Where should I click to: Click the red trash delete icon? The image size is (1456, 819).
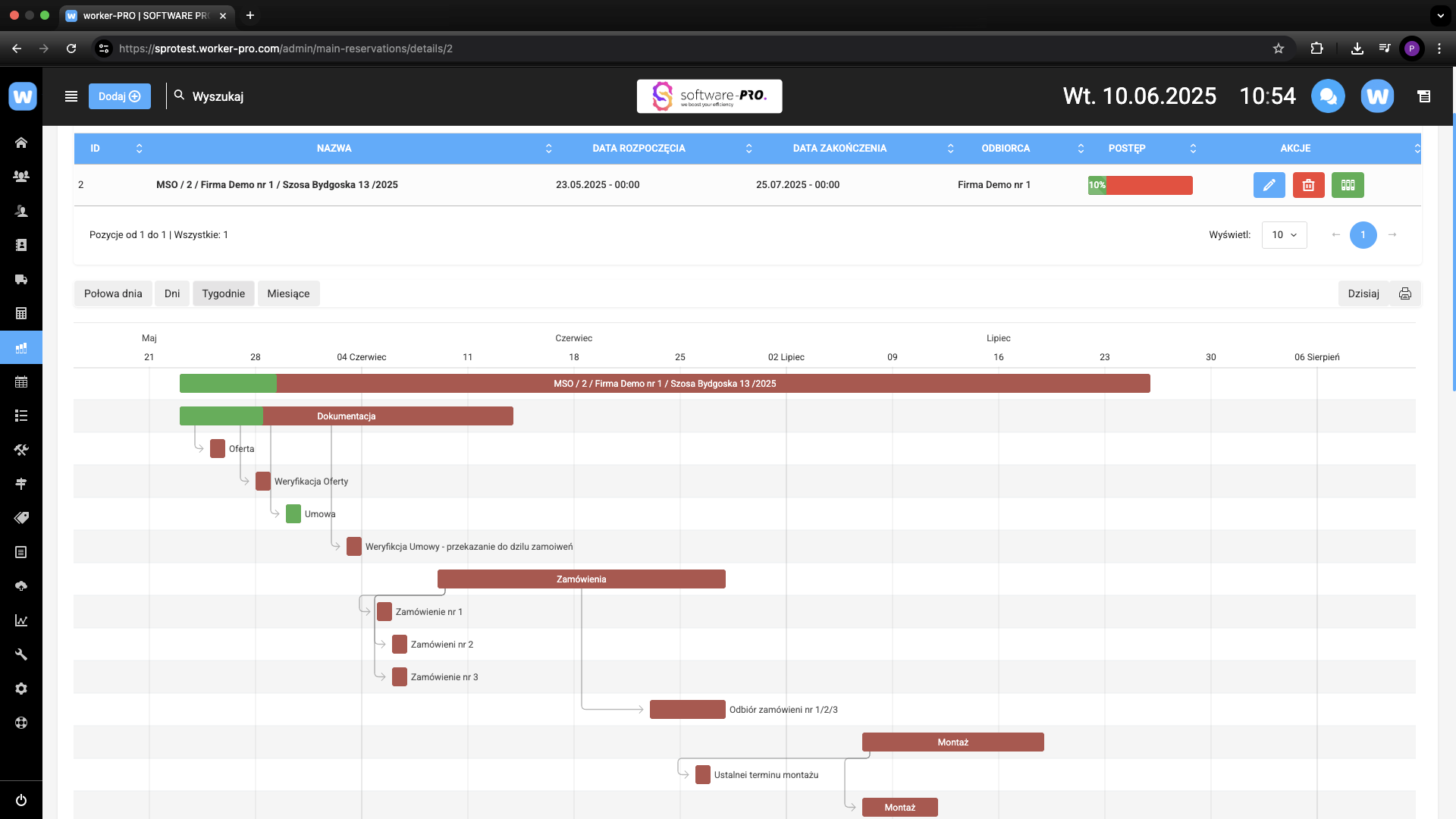(1308, 185)
